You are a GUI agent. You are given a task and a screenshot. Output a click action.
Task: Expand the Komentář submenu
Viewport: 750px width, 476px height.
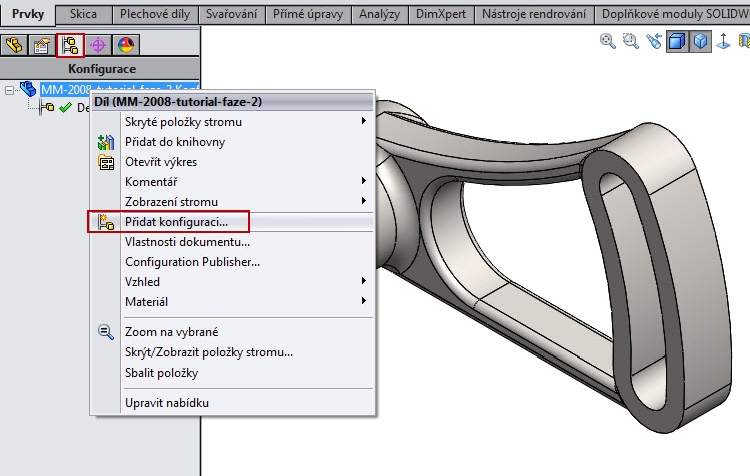(x=364, y=181)
